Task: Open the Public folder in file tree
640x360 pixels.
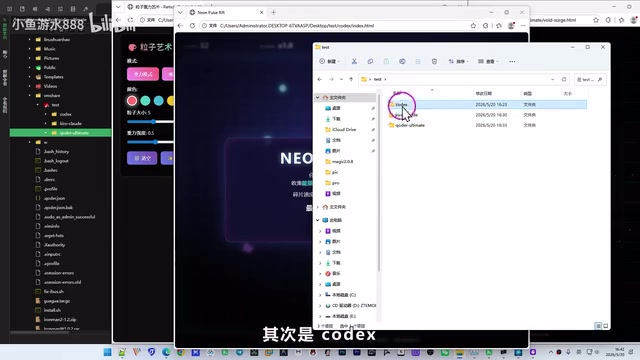Action: point(49,67)
